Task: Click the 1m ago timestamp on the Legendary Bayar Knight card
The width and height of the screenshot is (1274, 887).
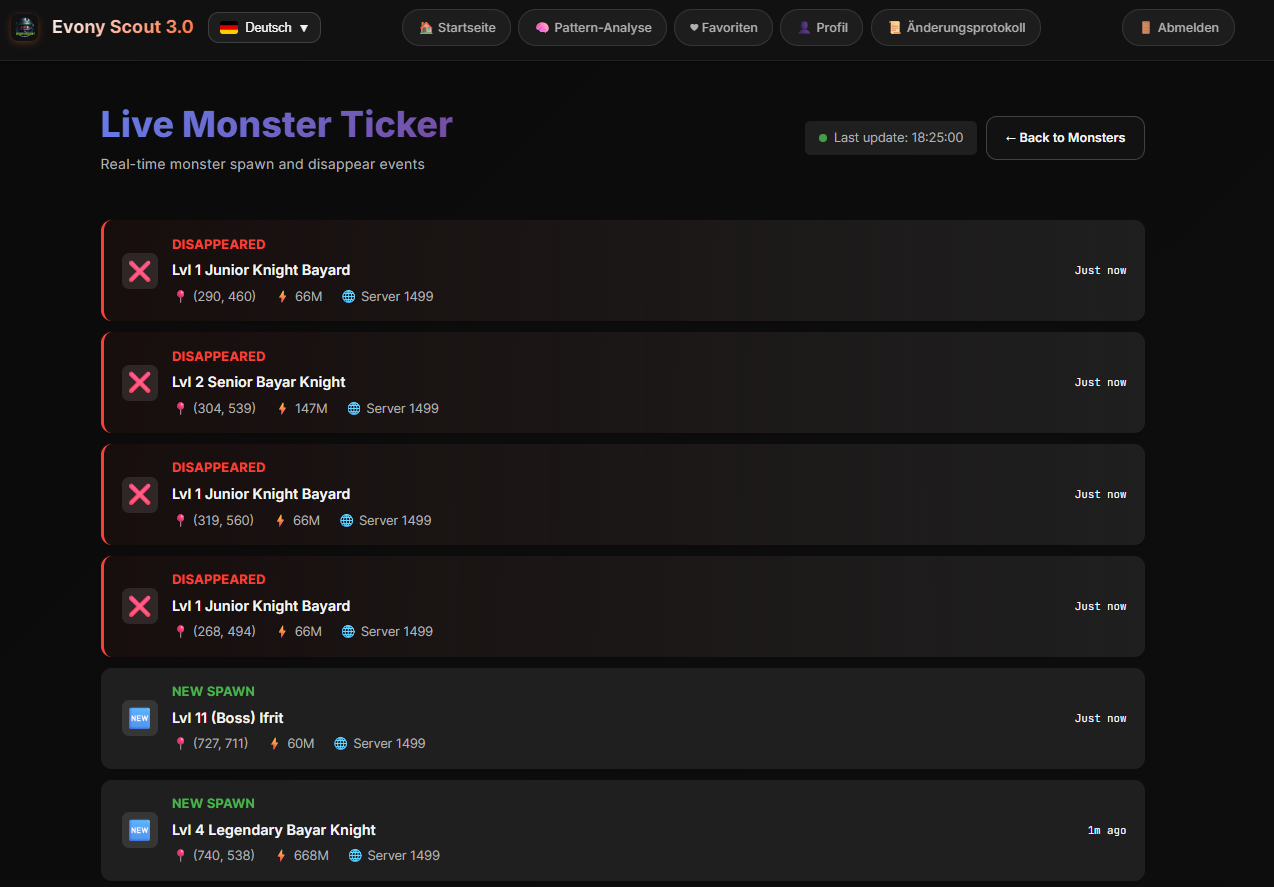Action: 1106,830
